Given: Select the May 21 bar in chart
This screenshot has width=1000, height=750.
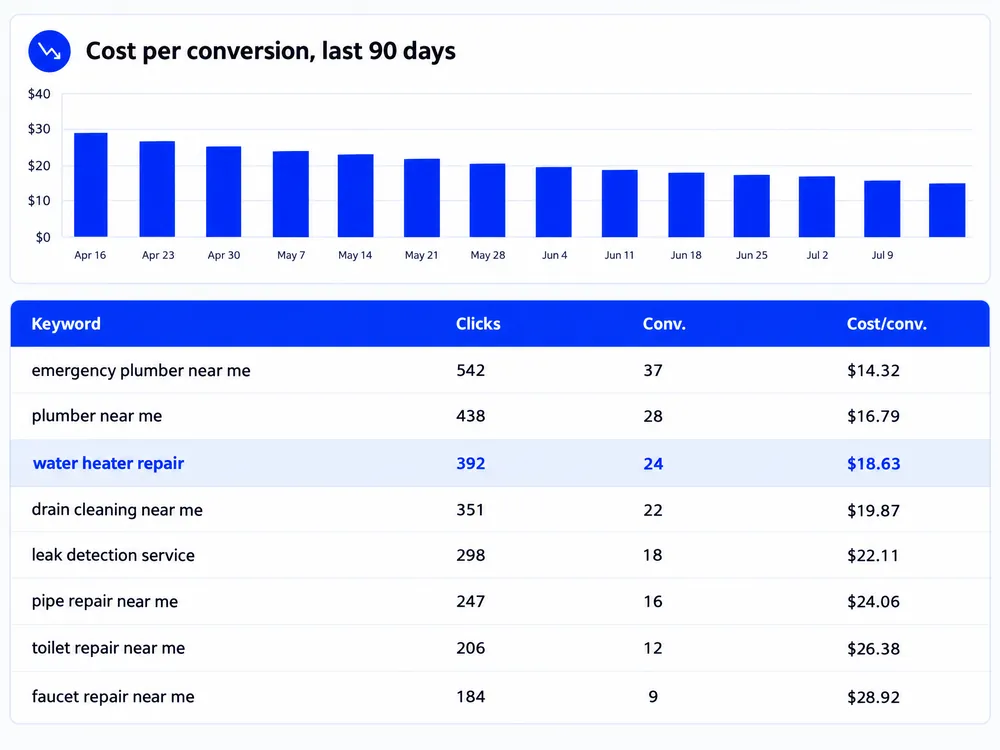Looking at the screenshot, I should pyautogui.click(x=422, y=198).
